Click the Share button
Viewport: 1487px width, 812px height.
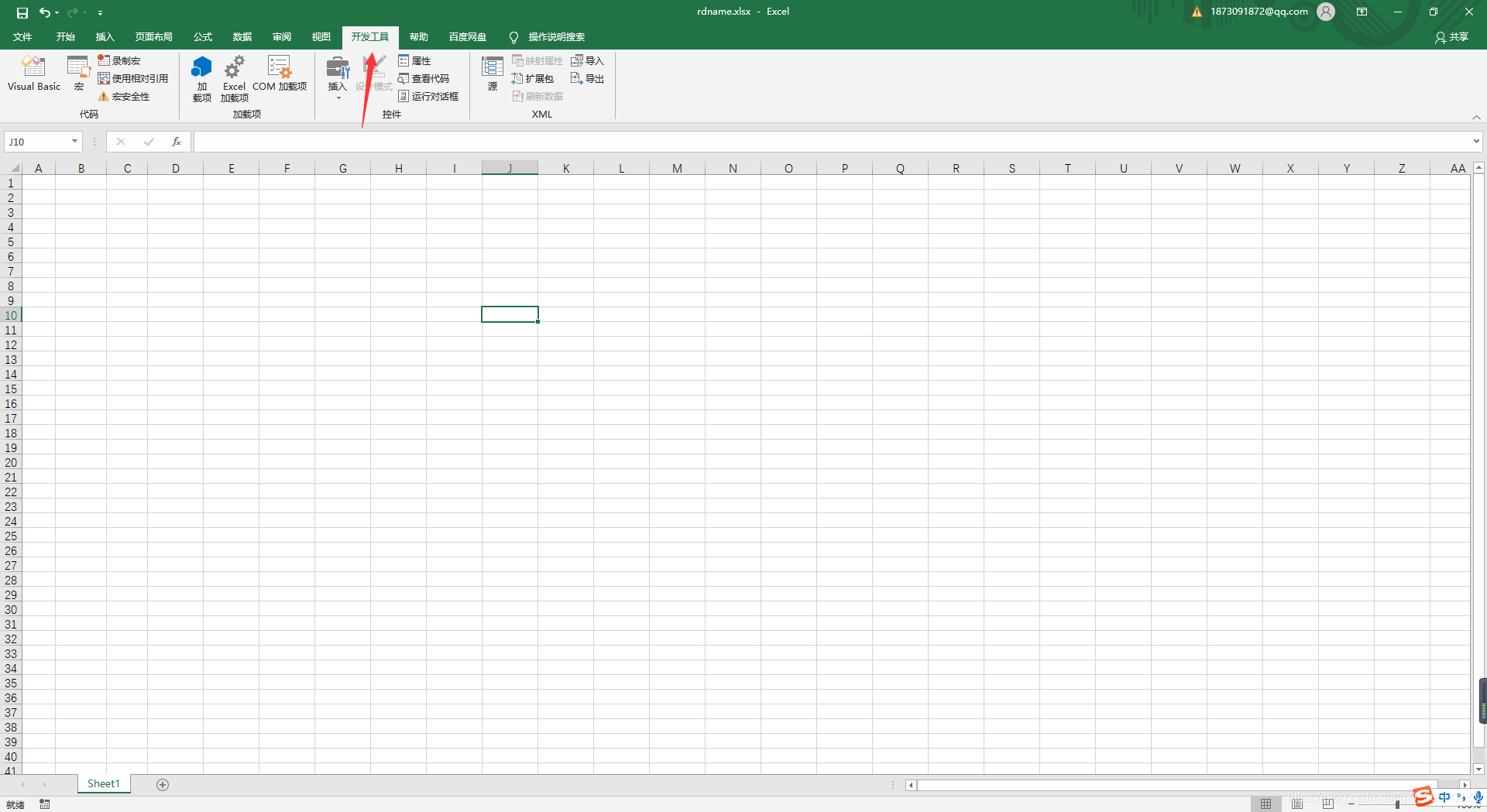point(1451,37)
